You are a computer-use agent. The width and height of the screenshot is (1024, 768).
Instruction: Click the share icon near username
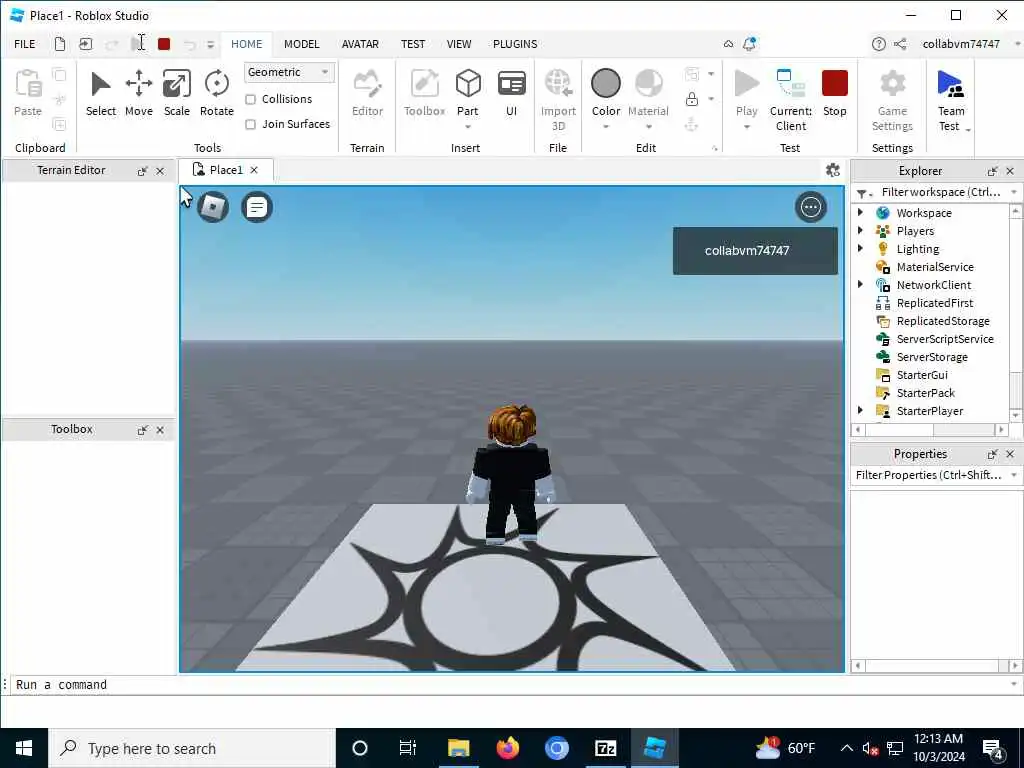point(900,44)
